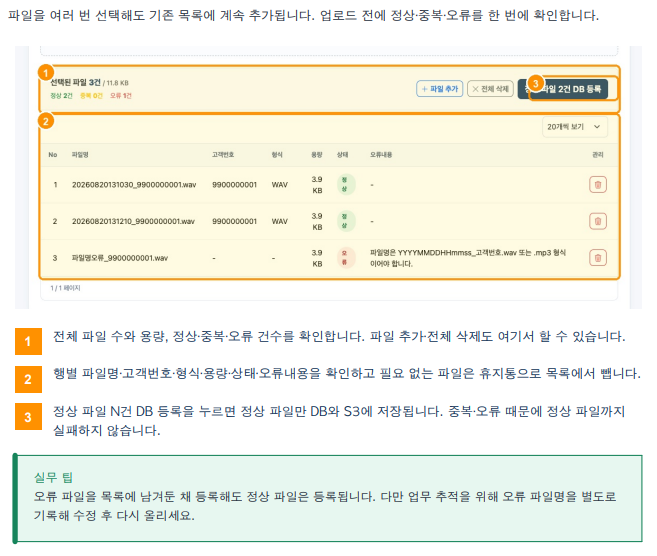Click the 오류 1건 count label
657x556 pixels.
[x=121, y=96]
